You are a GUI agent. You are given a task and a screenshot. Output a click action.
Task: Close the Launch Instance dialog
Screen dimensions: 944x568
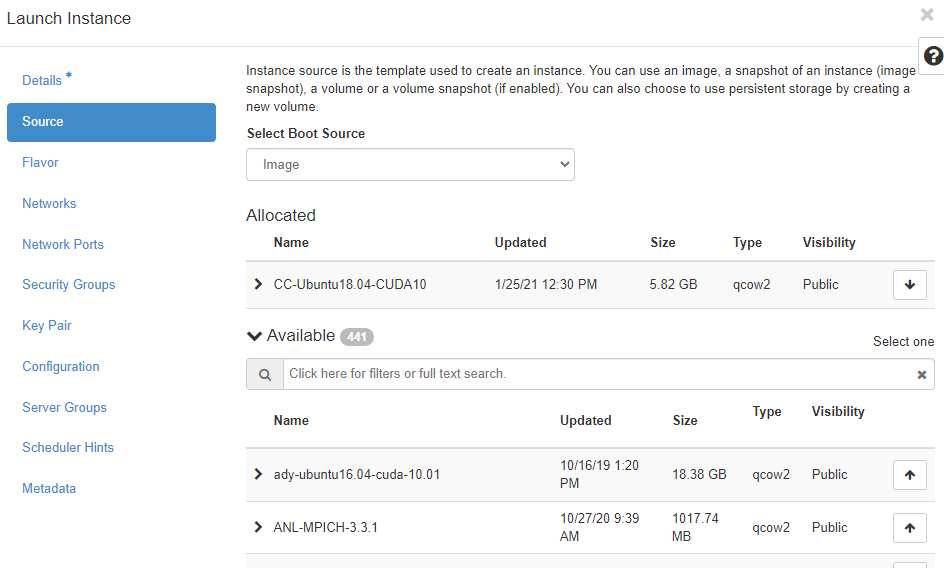point(927,15)
